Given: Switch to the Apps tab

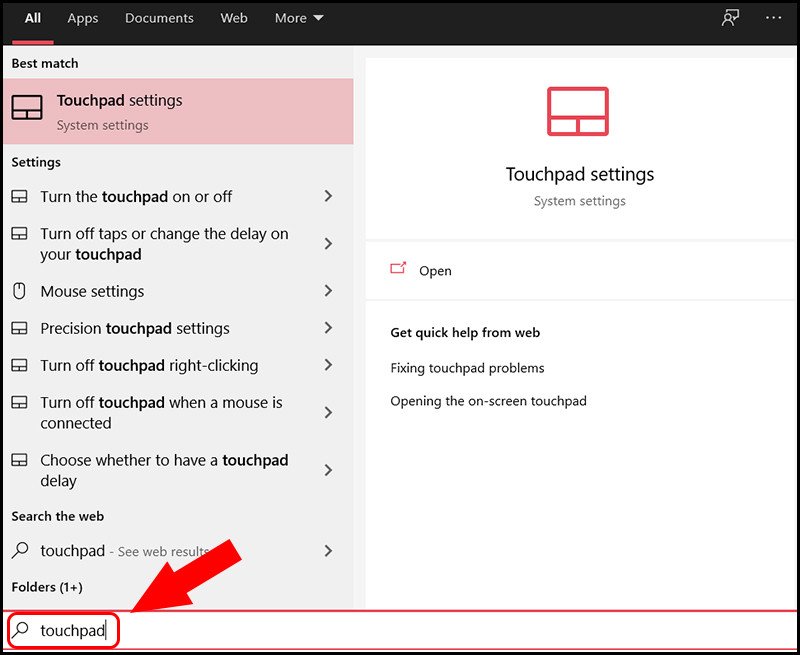Looking at the screenshot, I should click(x=83, y=18).
